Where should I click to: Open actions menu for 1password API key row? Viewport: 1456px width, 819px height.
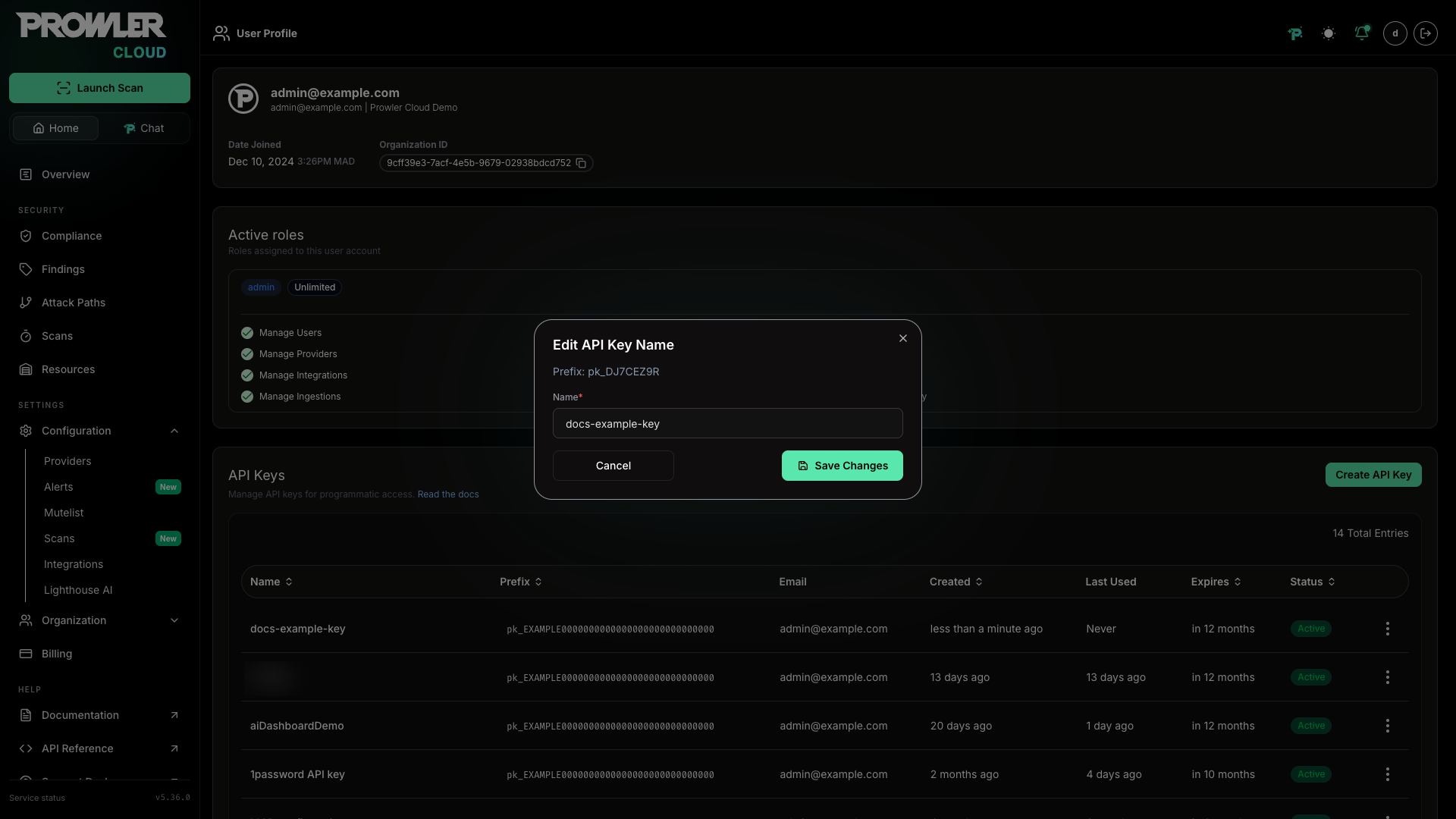point(1388,774)
